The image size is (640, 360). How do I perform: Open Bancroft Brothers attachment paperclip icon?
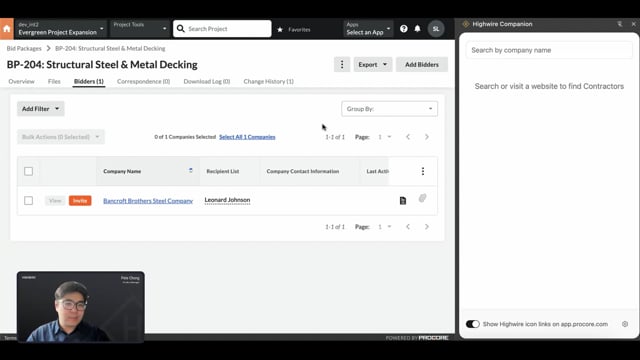tap(422, 198)
